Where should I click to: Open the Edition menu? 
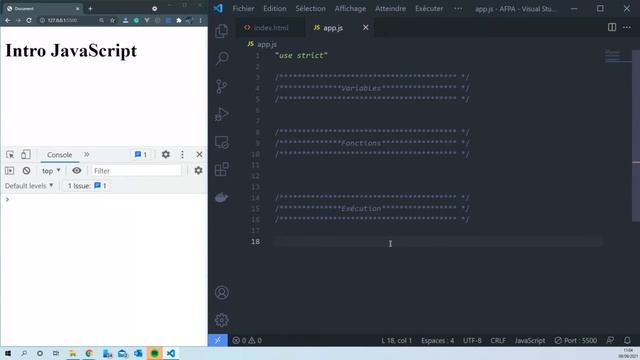tap(275, 8)
